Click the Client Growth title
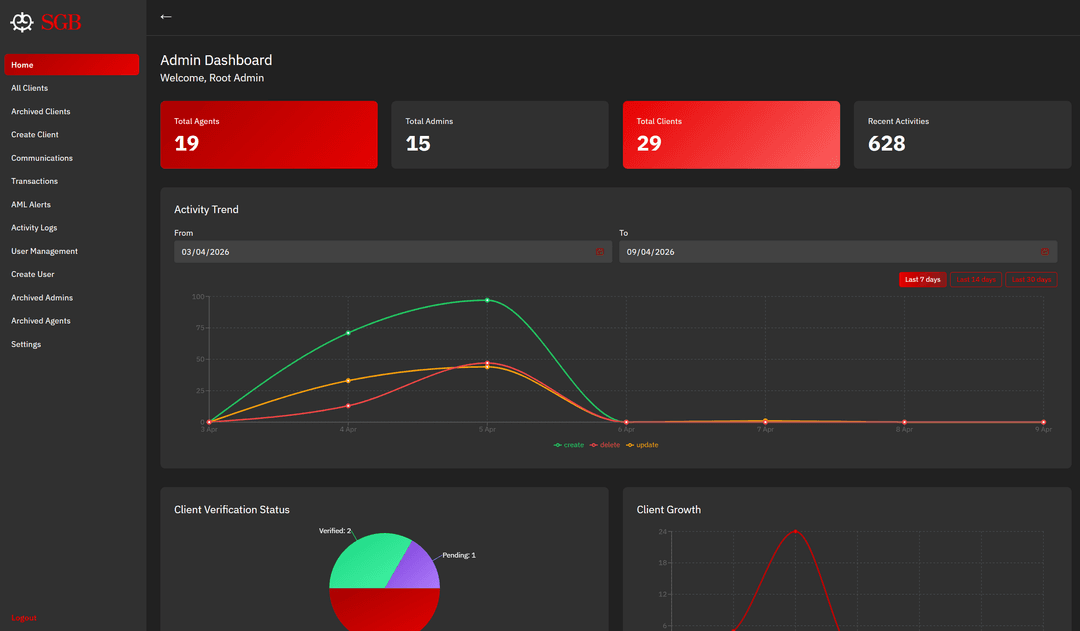Image resolution: width=1080 pixels, height=631 pixels. (x=669, y=510)
